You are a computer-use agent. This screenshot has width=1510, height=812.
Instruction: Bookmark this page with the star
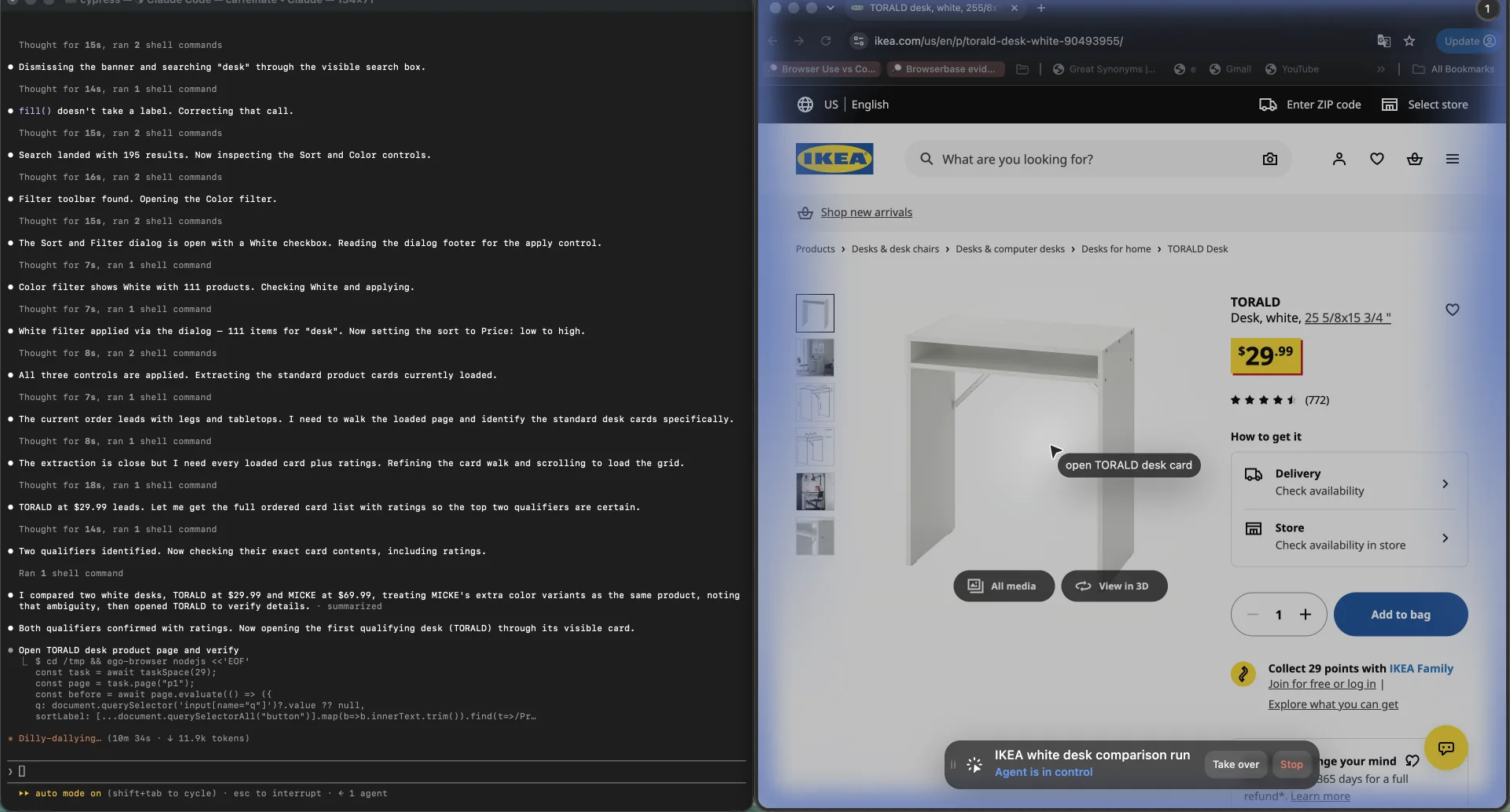[1409, 41]
